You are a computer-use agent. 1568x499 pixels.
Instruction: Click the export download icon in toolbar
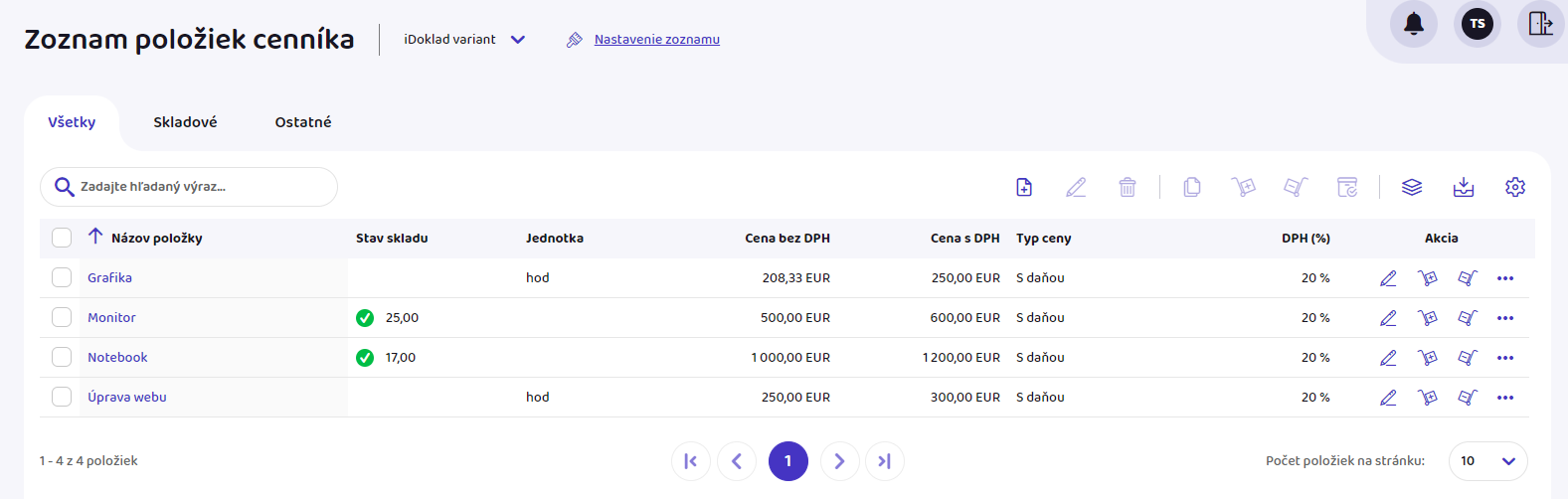click(x=1463, y=187)
